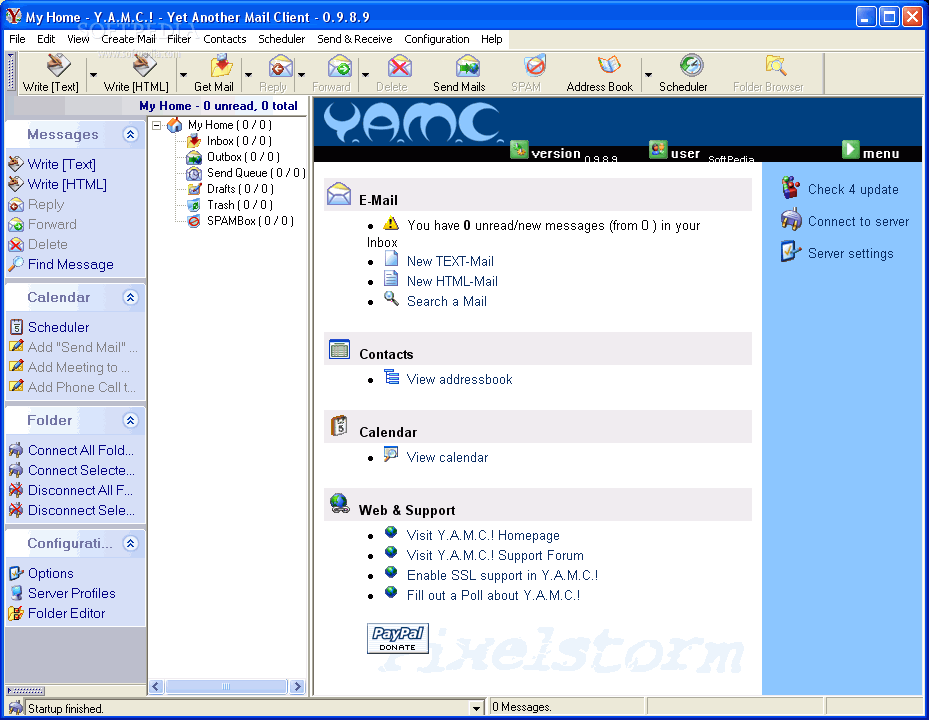
Task: Open the status bar message dropdown
Action: pyautogui.click(x=476, y=708)
